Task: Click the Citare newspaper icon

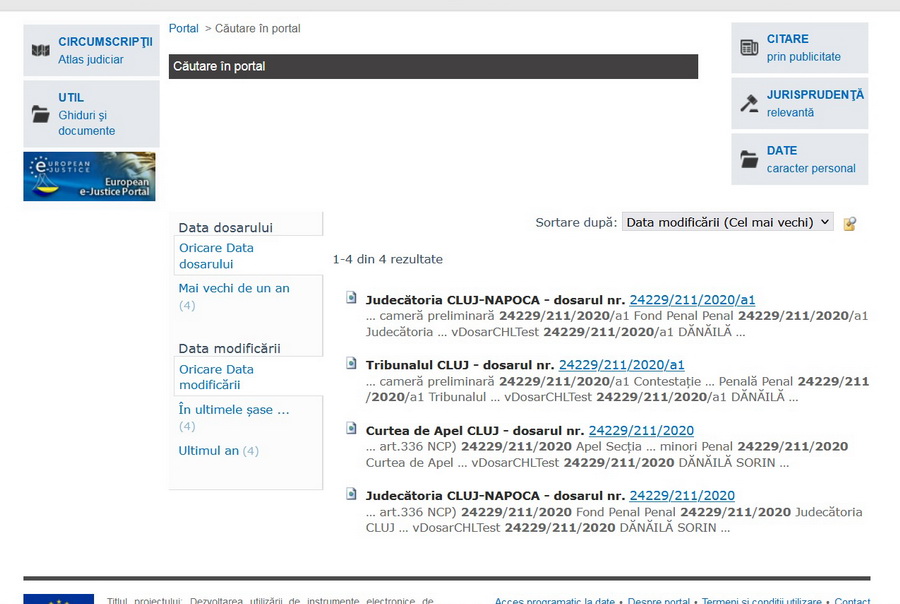Action: tap(749, 47)
